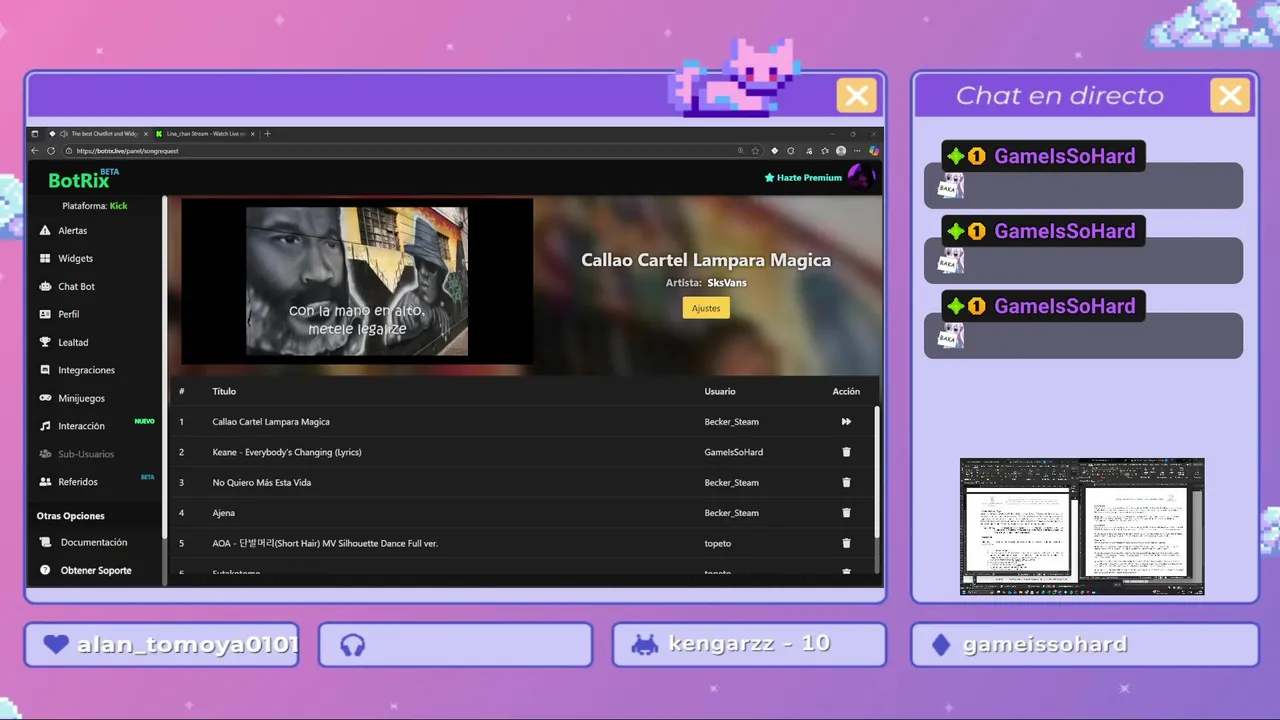Click the song video thumbnail

click(x=357, y=281)
